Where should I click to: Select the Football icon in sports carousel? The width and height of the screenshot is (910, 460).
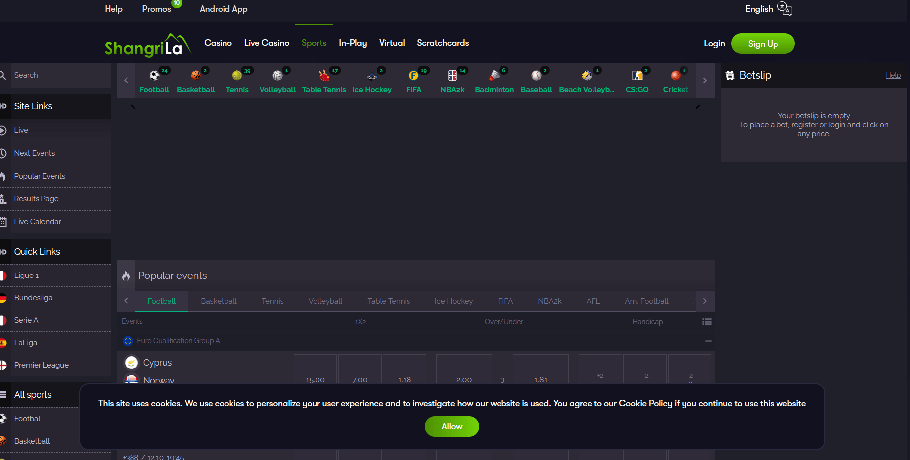click(154, 76)
